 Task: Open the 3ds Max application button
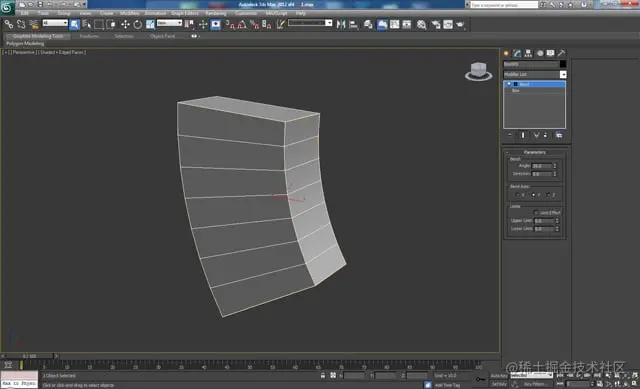tap(7, 7)
